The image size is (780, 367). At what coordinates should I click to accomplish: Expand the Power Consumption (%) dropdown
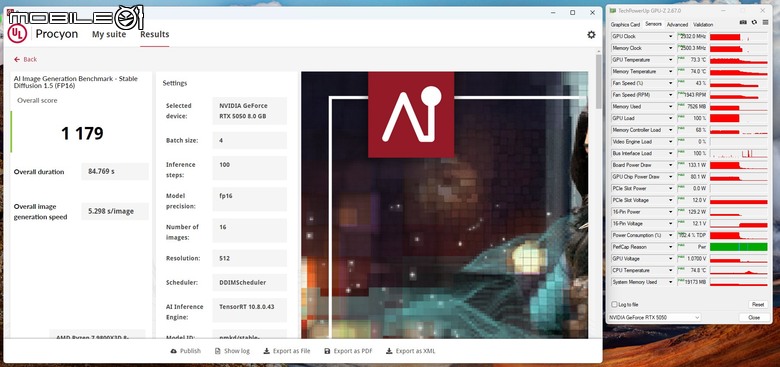click(671, 235)
